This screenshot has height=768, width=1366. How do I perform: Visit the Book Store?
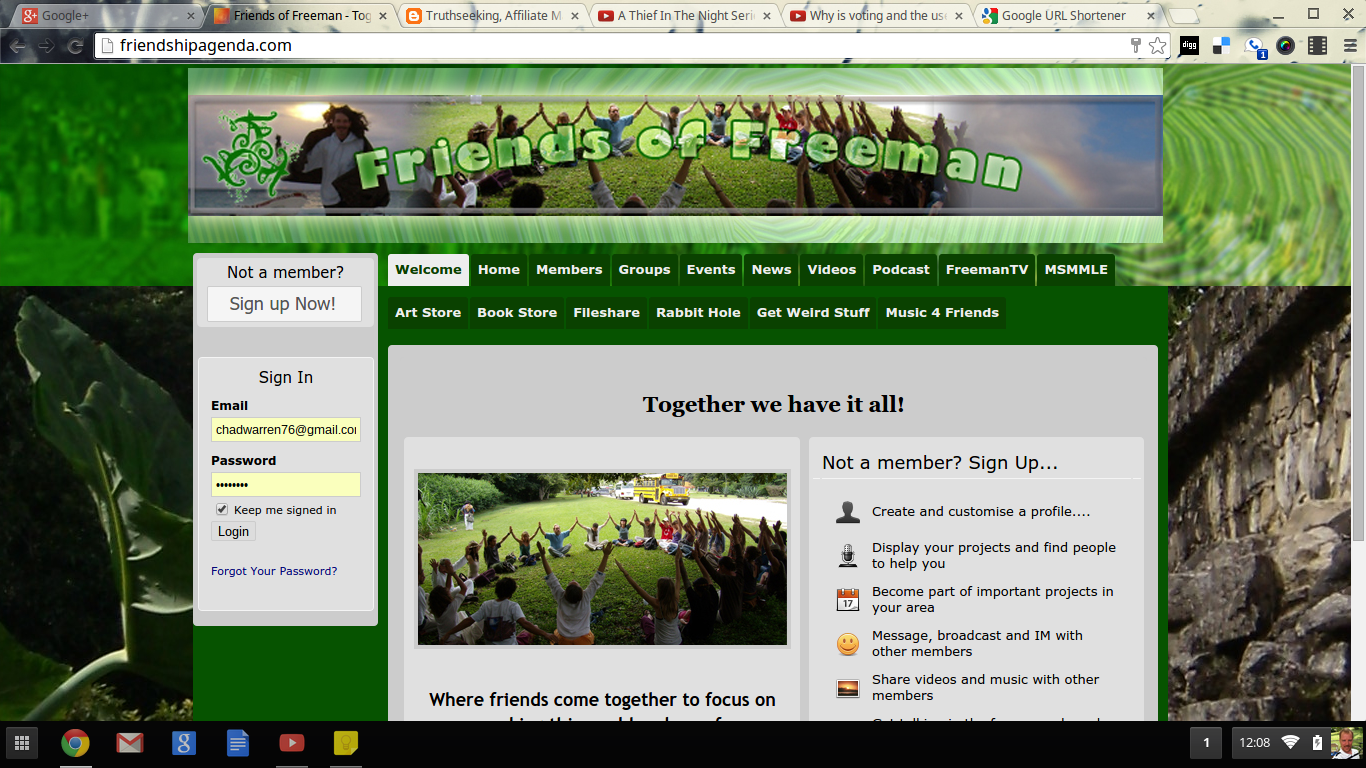click(517, 312)
